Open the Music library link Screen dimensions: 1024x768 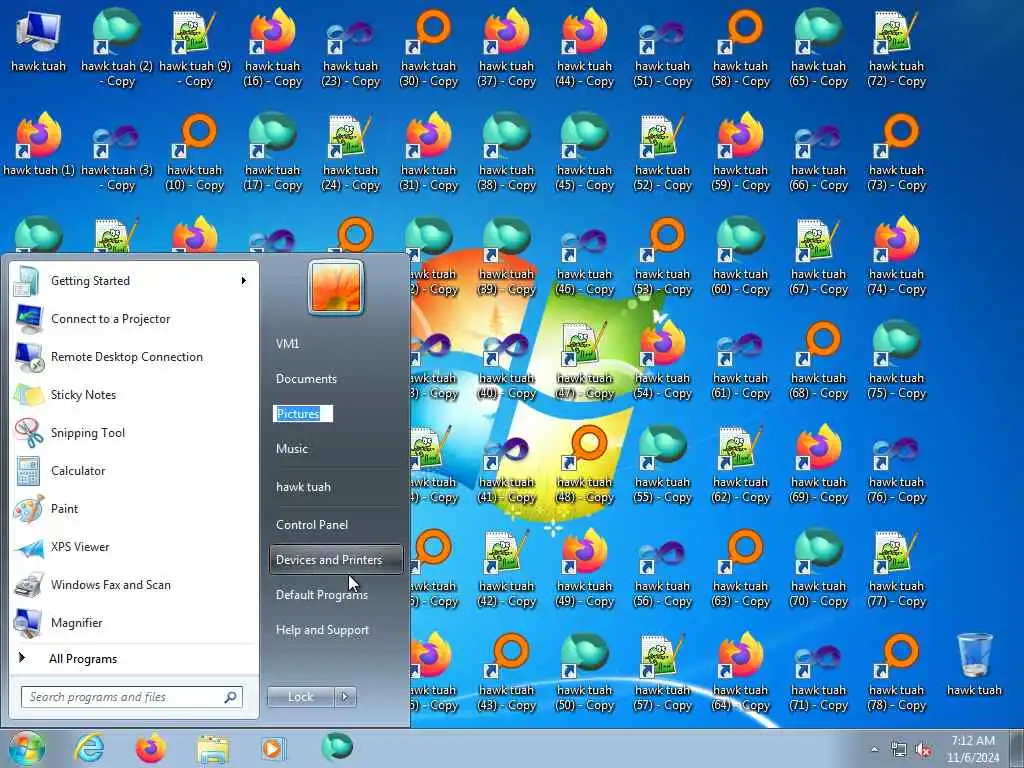coord(292,449)
